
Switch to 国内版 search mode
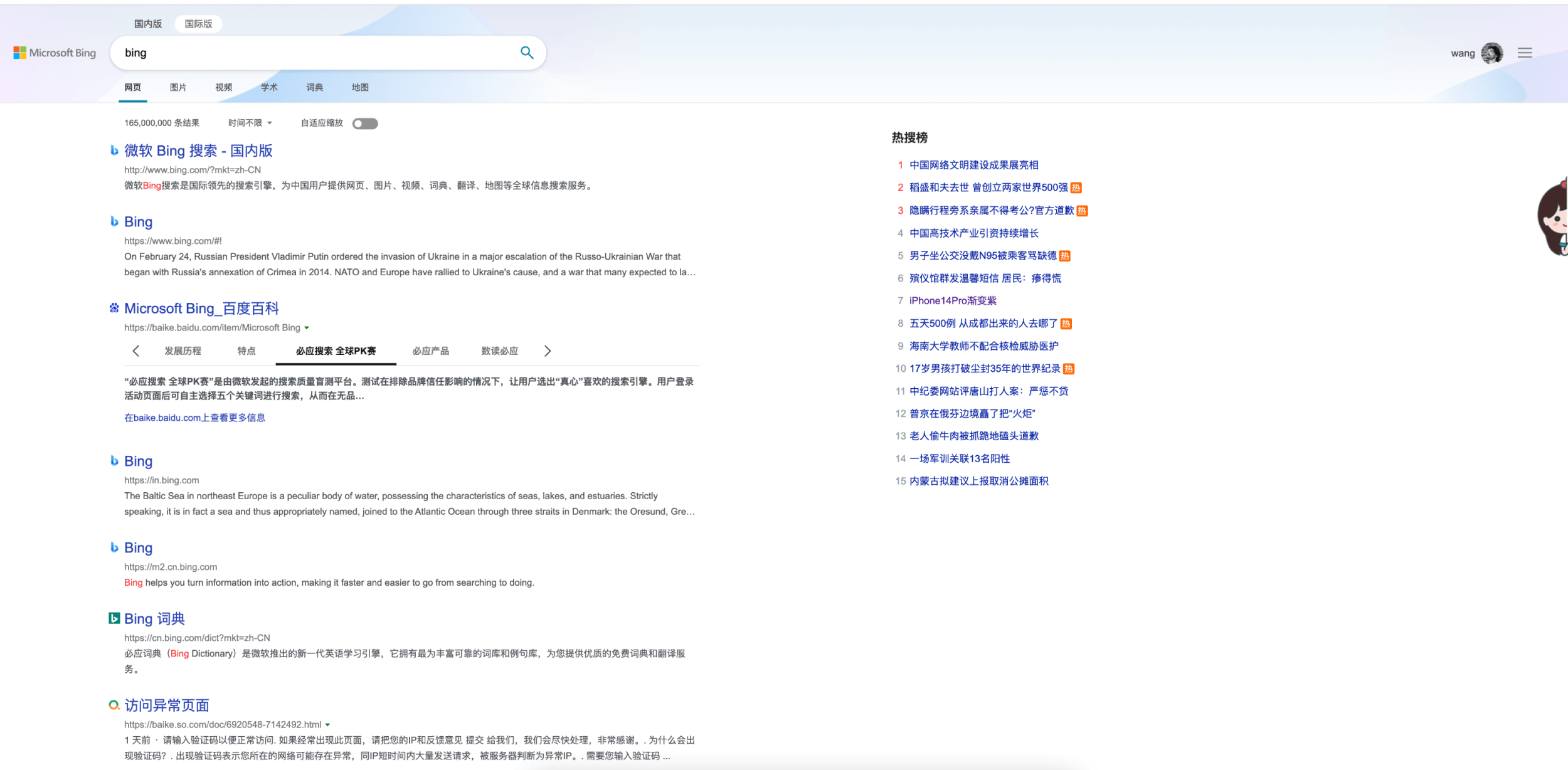(148, 24)
